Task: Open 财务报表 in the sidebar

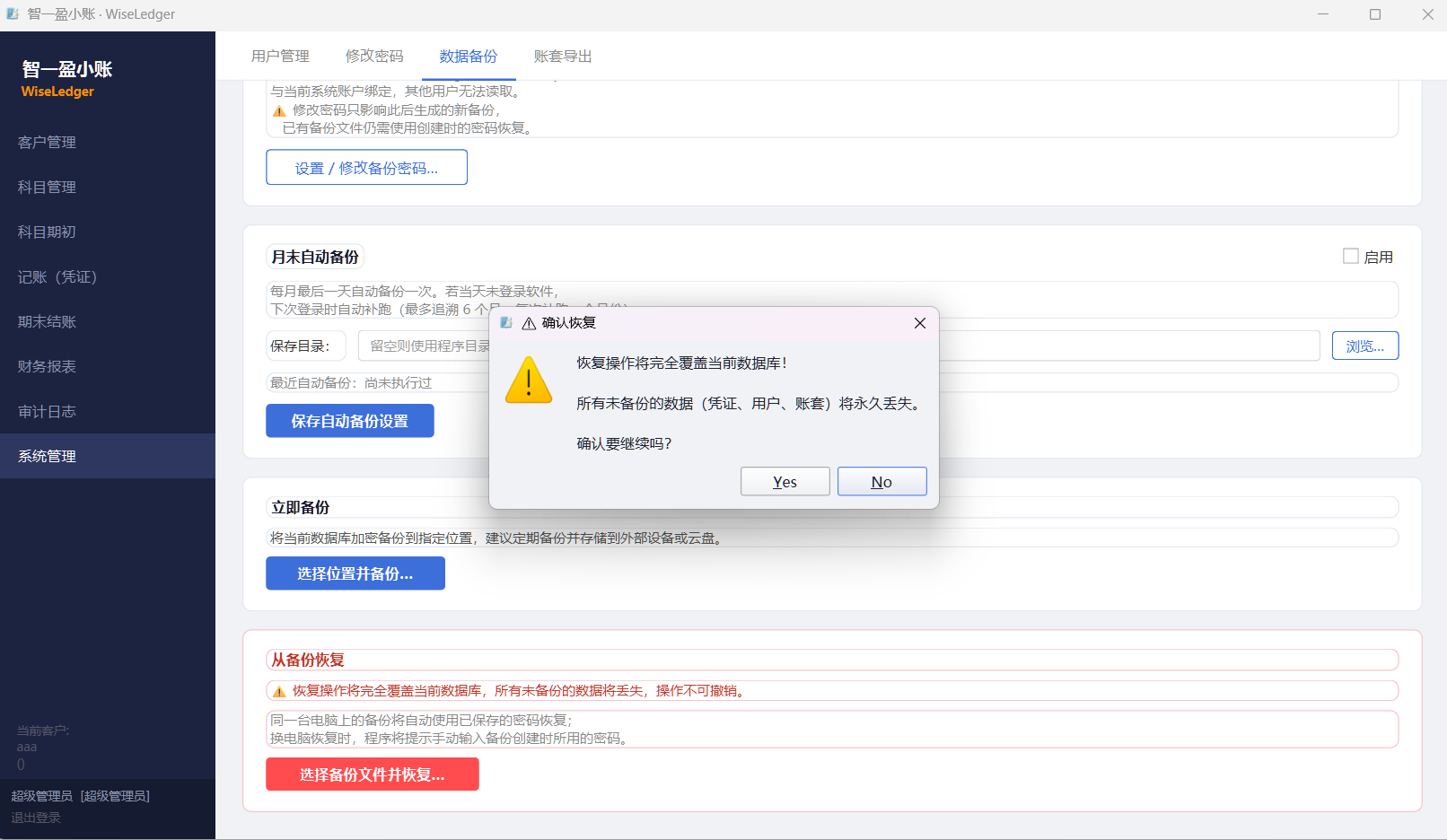Action: coord(108,366)
